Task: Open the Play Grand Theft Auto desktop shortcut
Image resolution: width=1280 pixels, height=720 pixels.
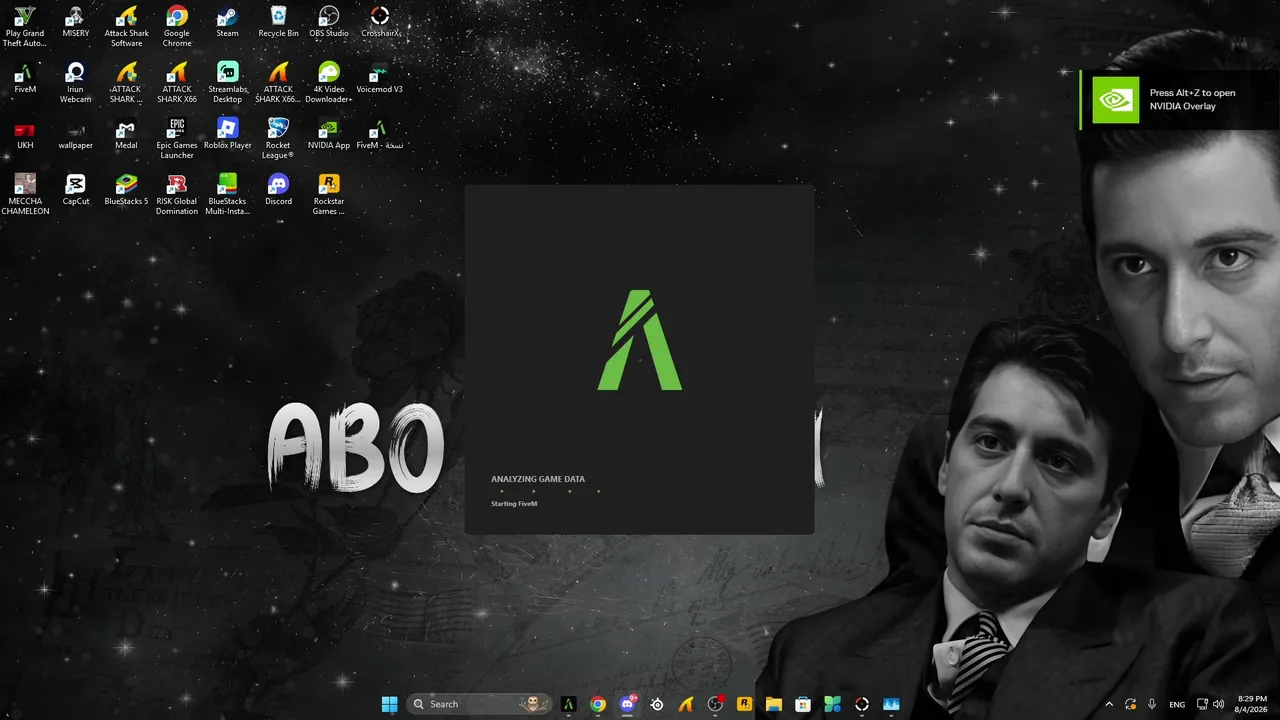Action: (x=25, y=27)
